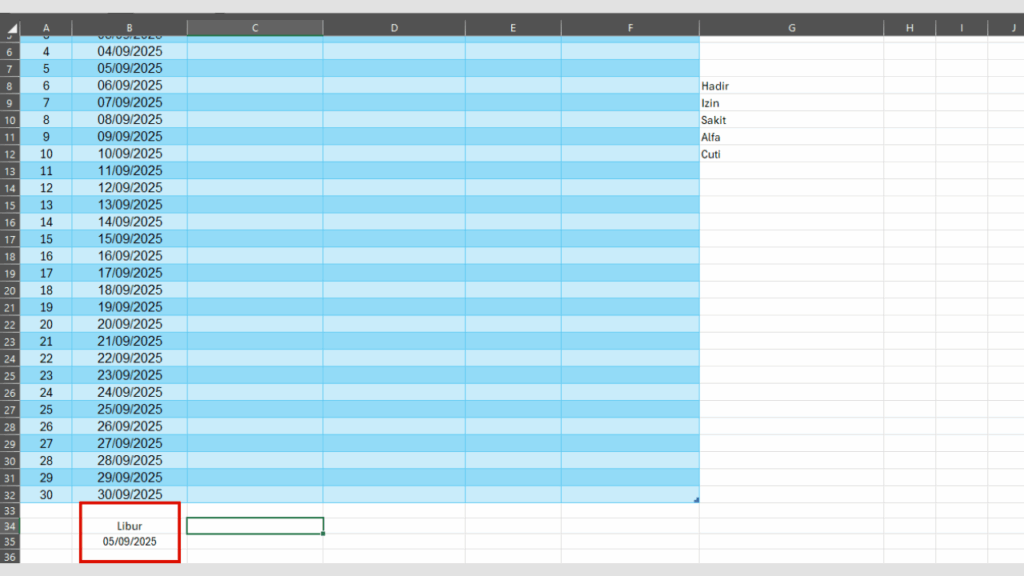Select column G header
1024x576 pixels.
(x=791, y=28)
